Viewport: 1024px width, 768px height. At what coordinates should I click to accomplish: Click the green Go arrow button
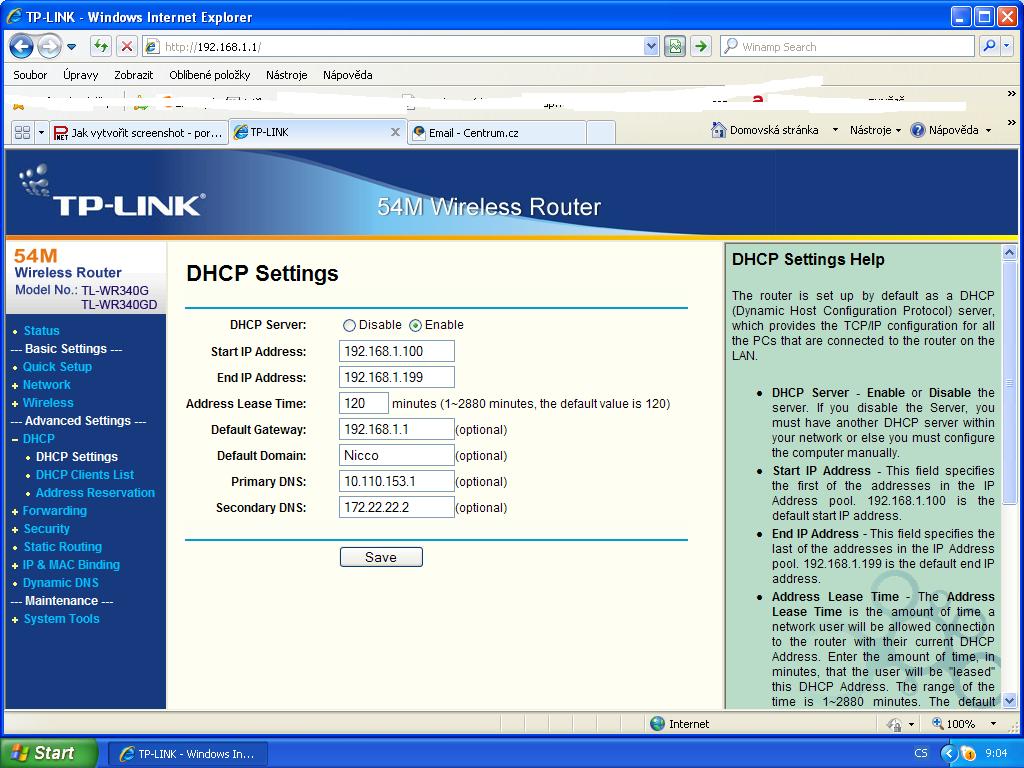click(701, 46)
